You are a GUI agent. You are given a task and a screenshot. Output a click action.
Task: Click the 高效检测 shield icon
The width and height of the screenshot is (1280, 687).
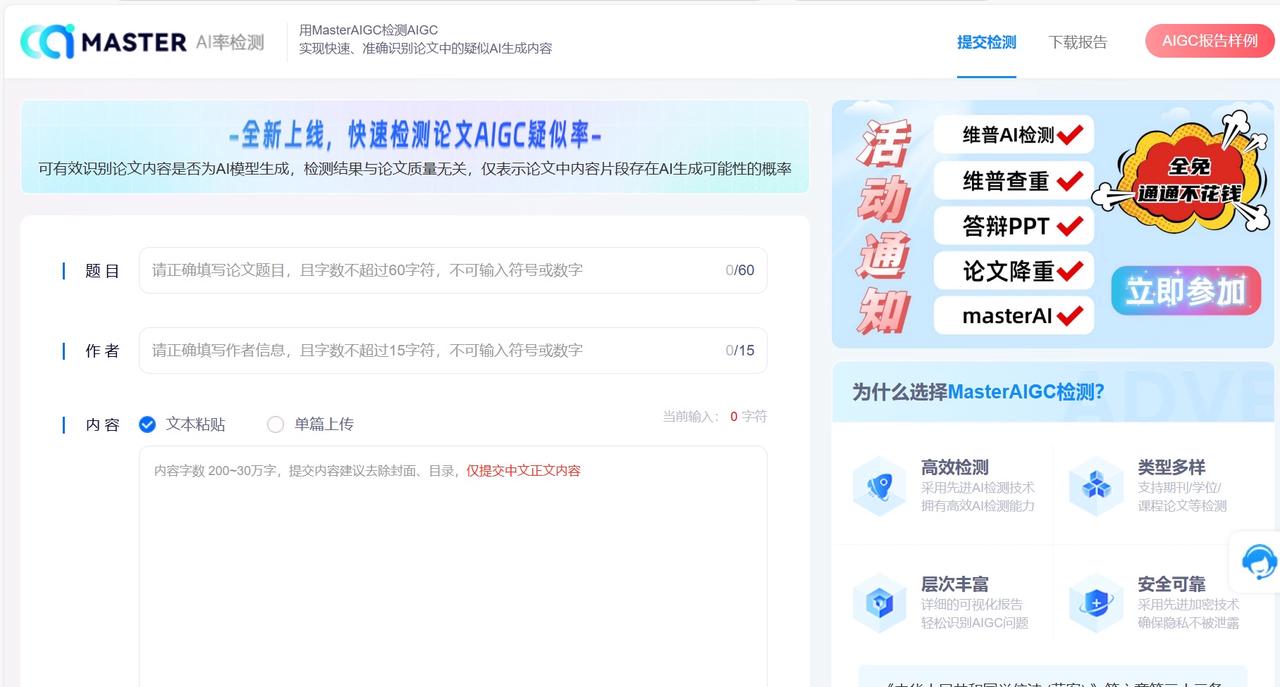[x=879, y=487]
